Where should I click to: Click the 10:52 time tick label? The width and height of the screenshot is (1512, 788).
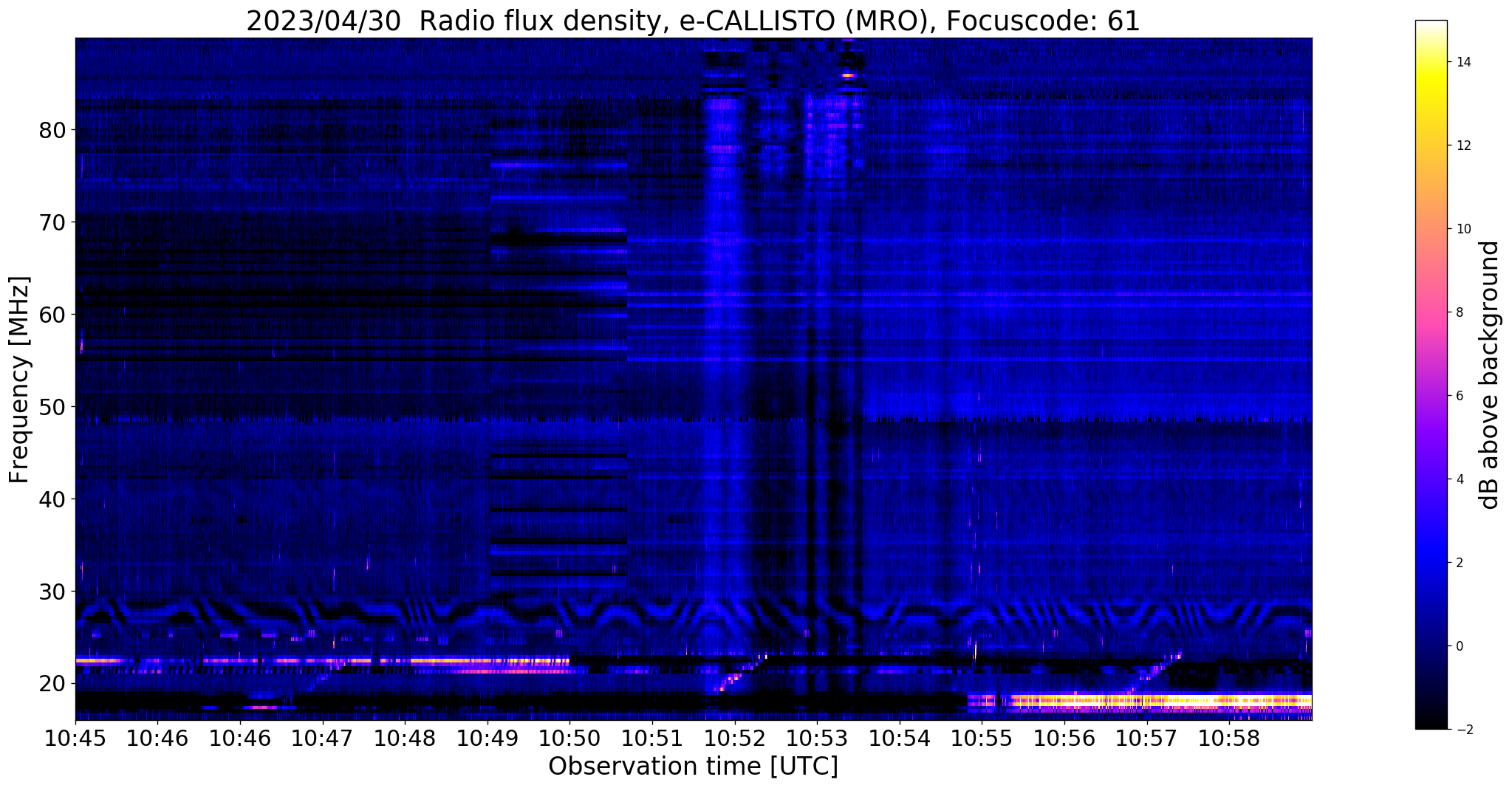click(735, 738)
